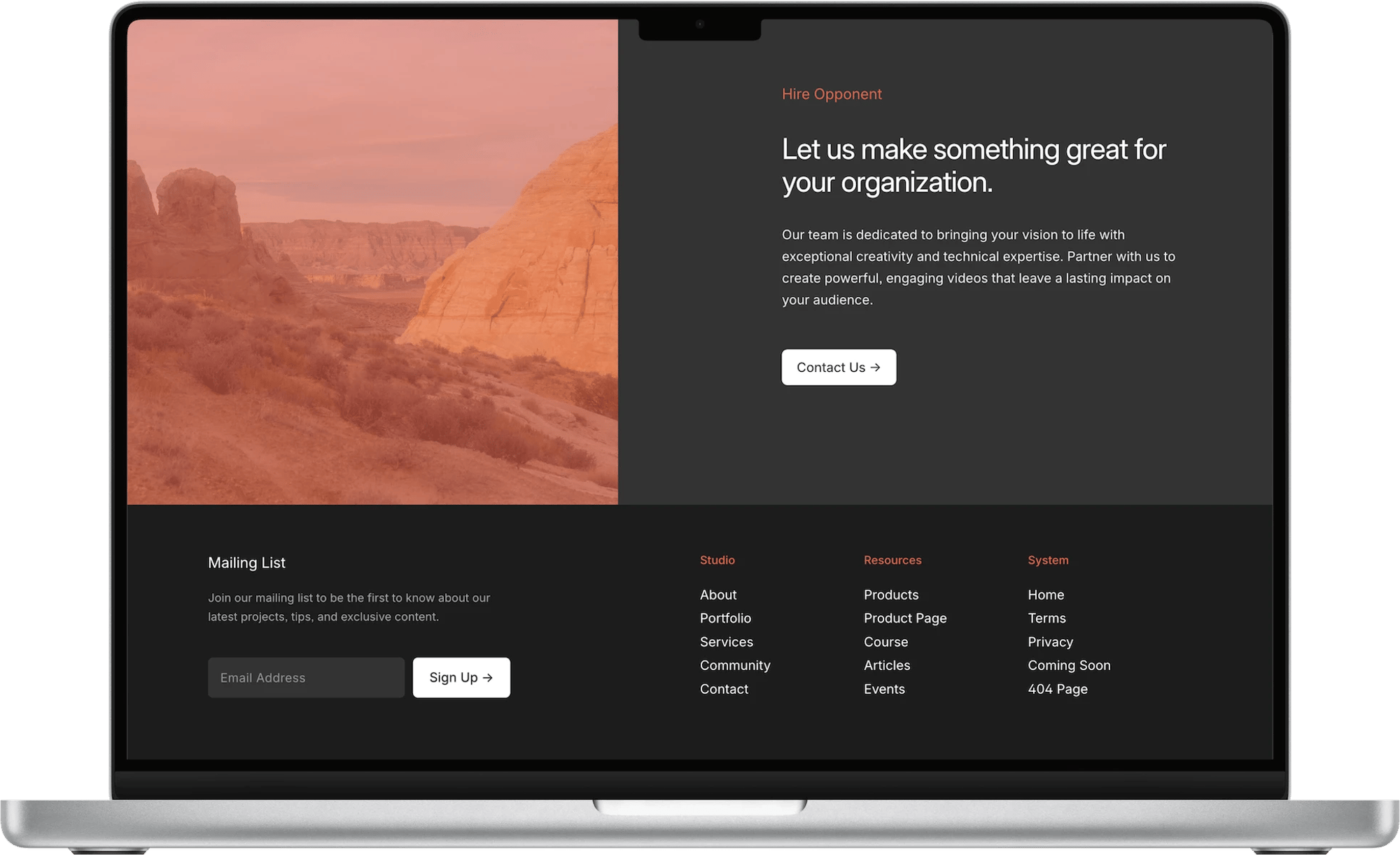Open the Terms footer link

(x=1046, y=618)
